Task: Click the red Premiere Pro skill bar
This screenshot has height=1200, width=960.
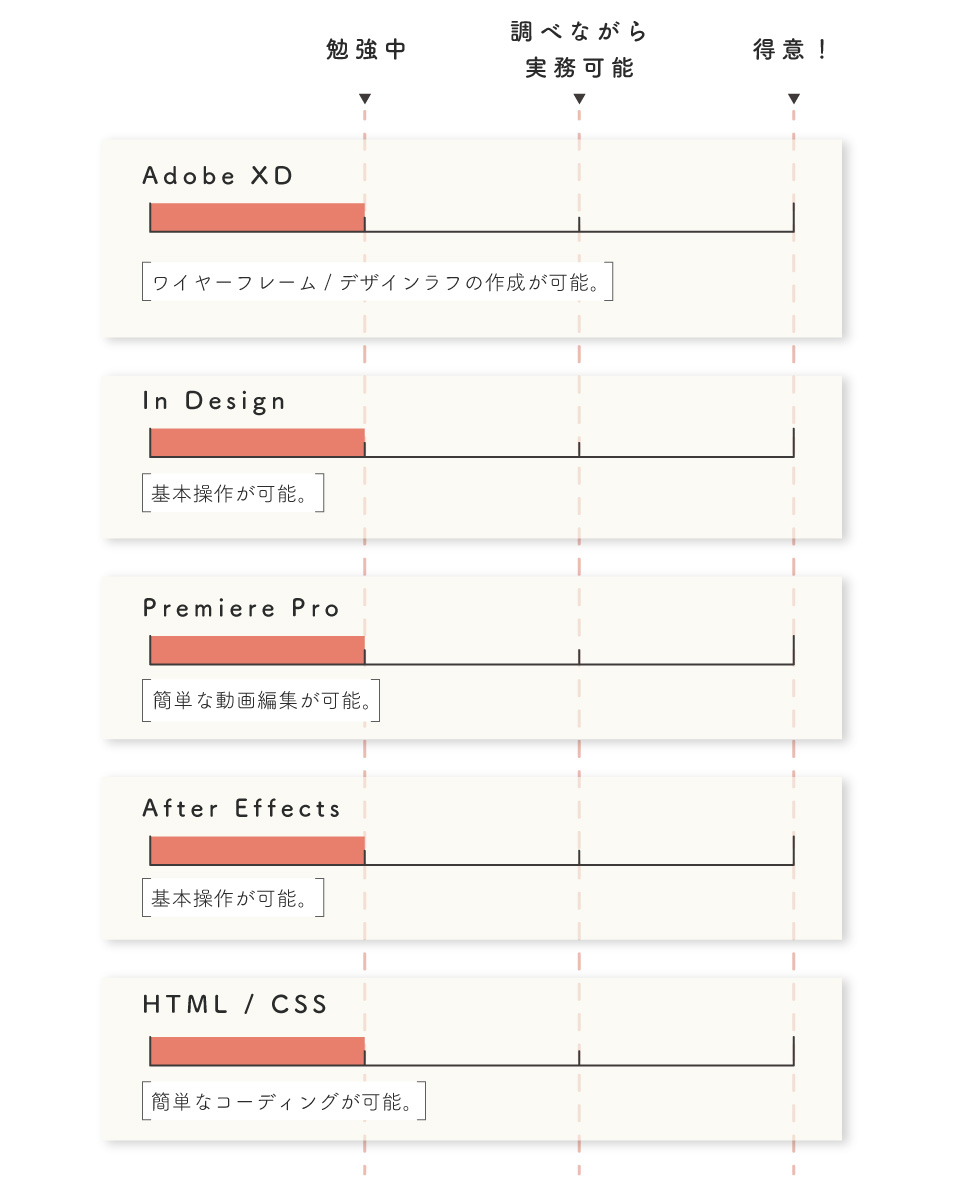Action: (x=257, y=649)
